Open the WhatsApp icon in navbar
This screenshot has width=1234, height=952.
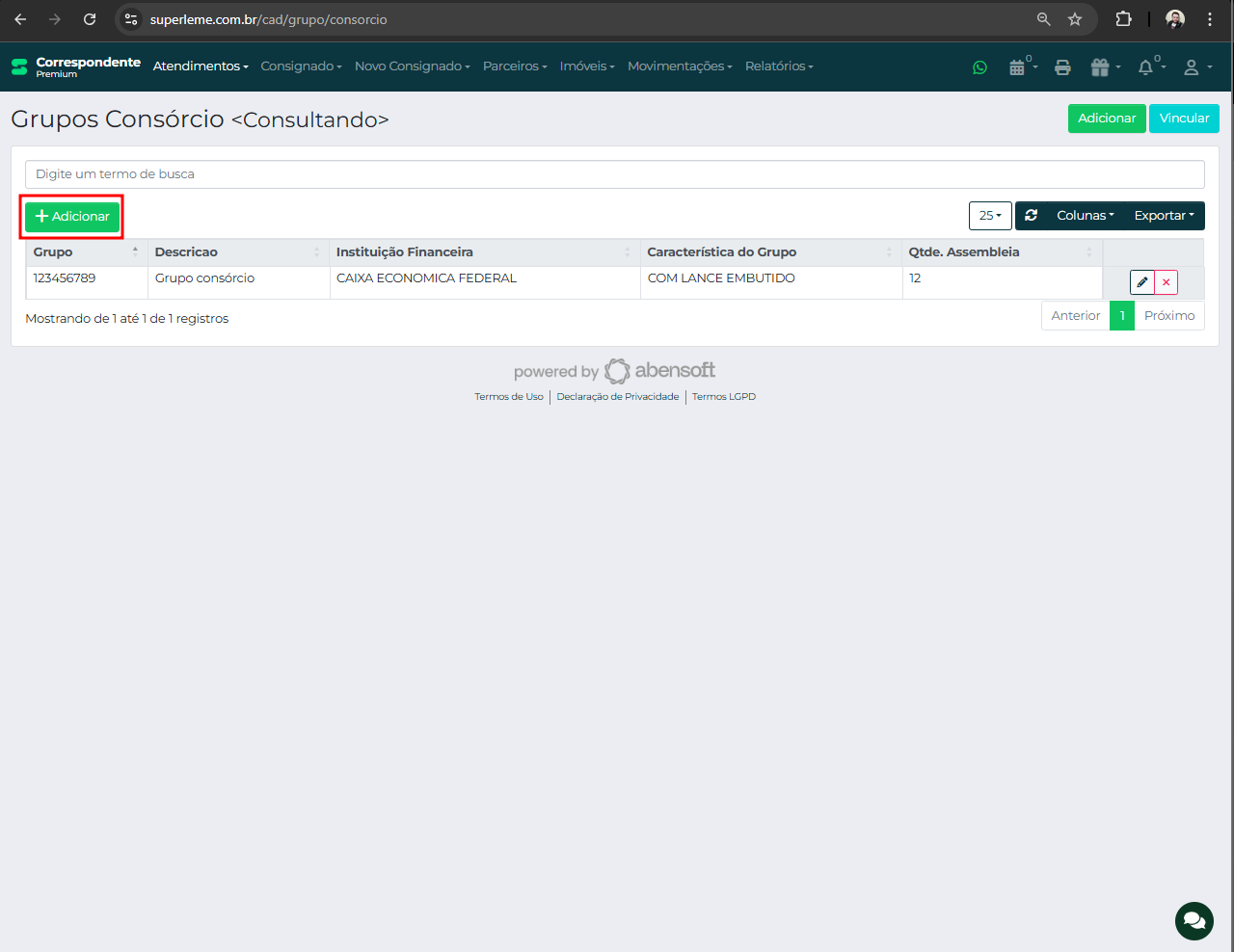pos(979,67)
